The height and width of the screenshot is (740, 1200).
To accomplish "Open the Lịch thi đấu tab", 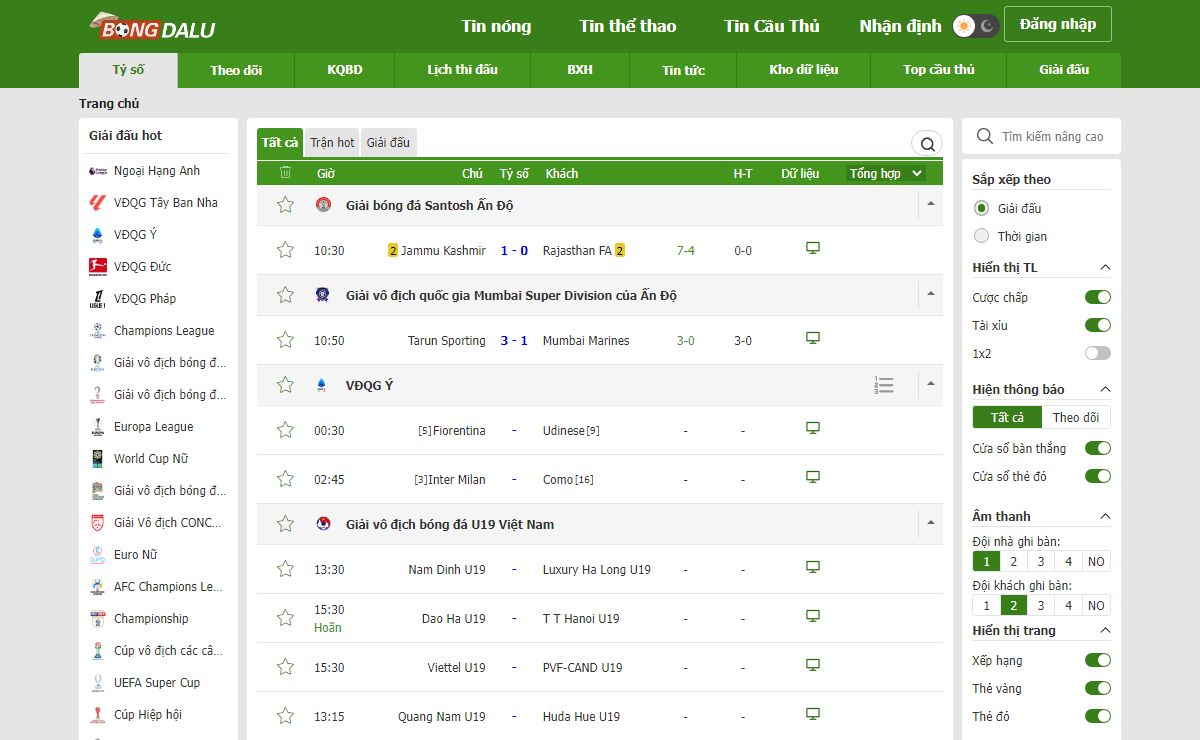I will point(462,70).
